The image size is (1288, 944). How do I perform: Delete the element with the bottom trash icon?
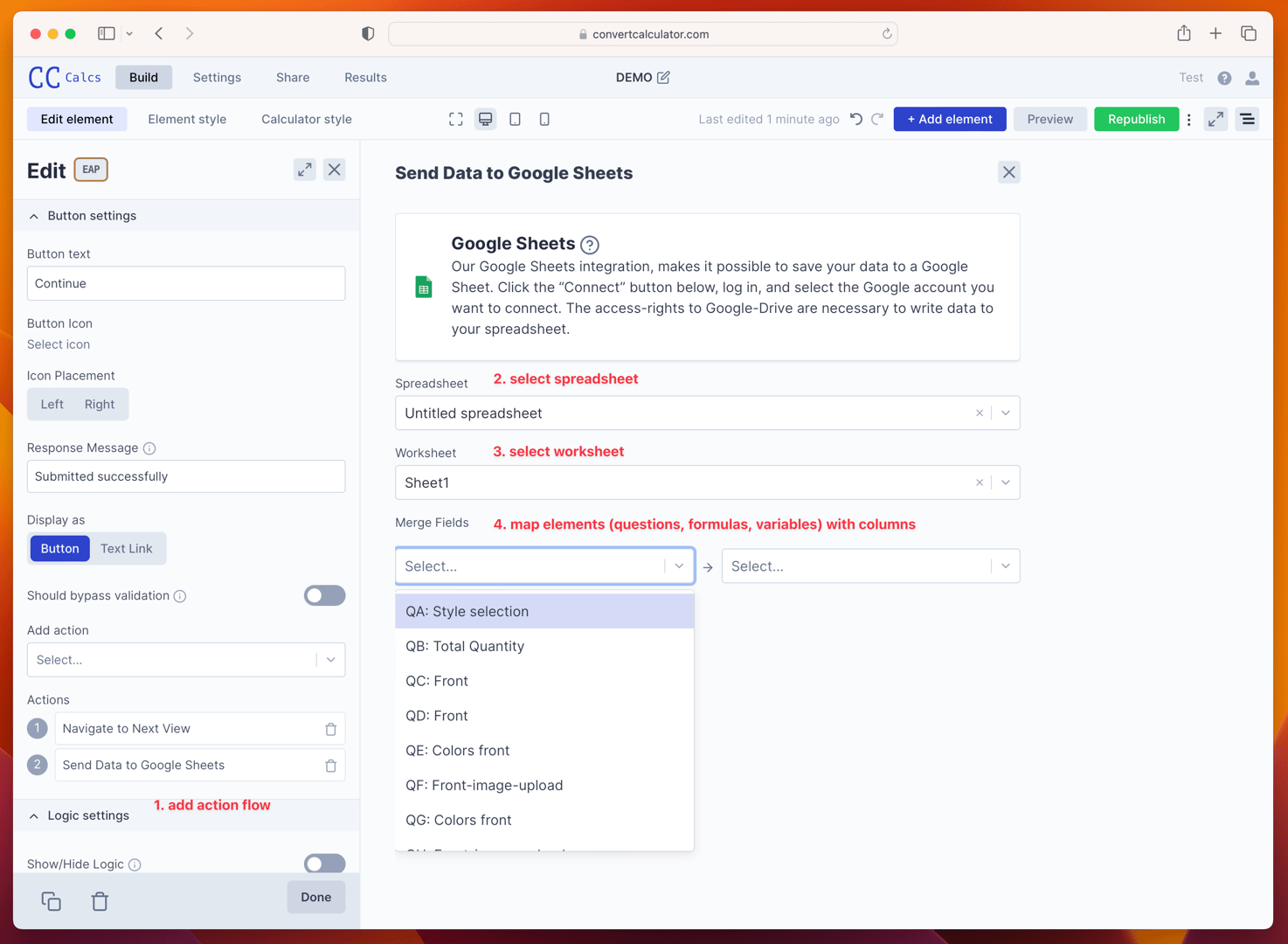(100, 901)
